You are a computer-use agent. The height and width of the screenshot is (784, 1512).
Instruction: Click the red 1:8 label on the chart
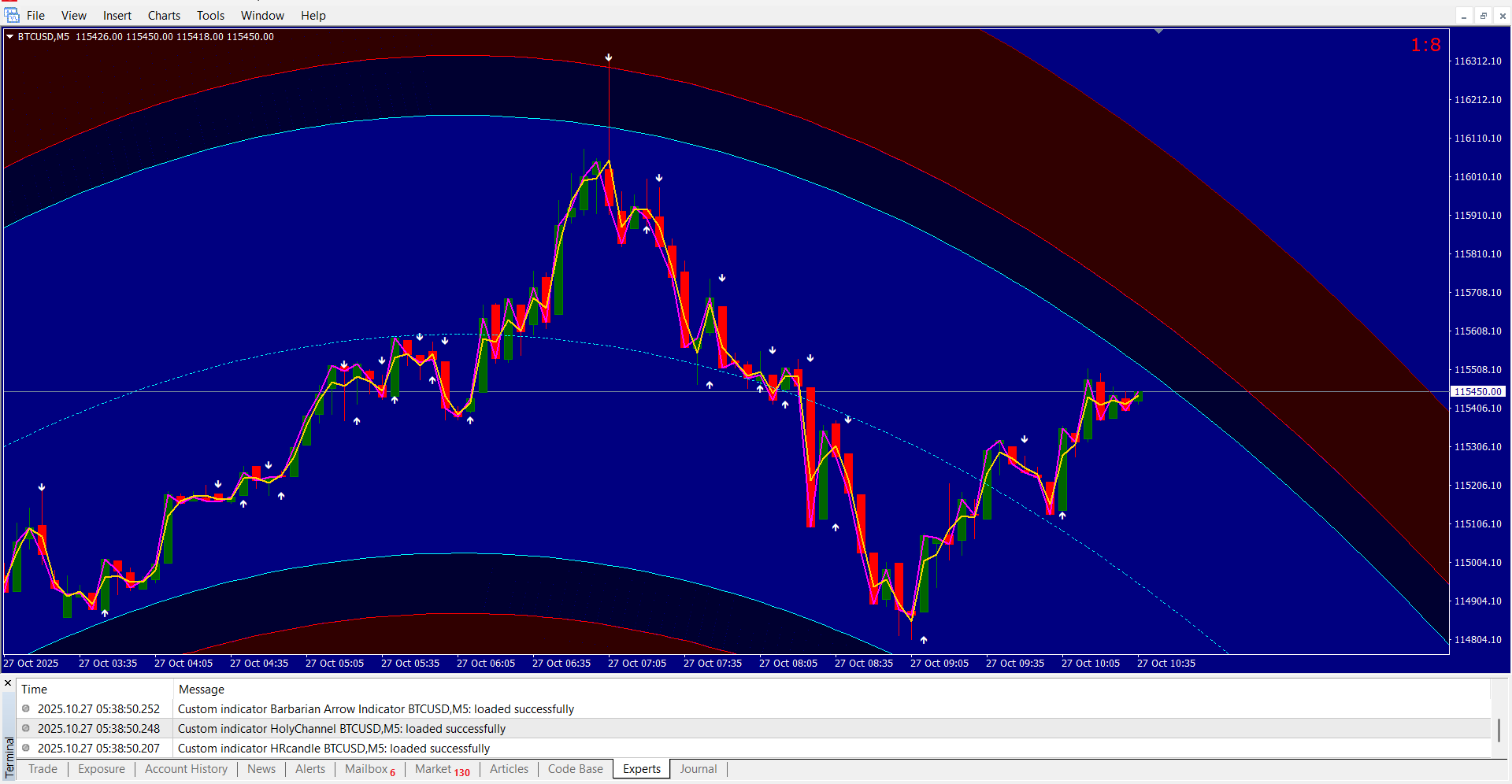coord(1425,45)
